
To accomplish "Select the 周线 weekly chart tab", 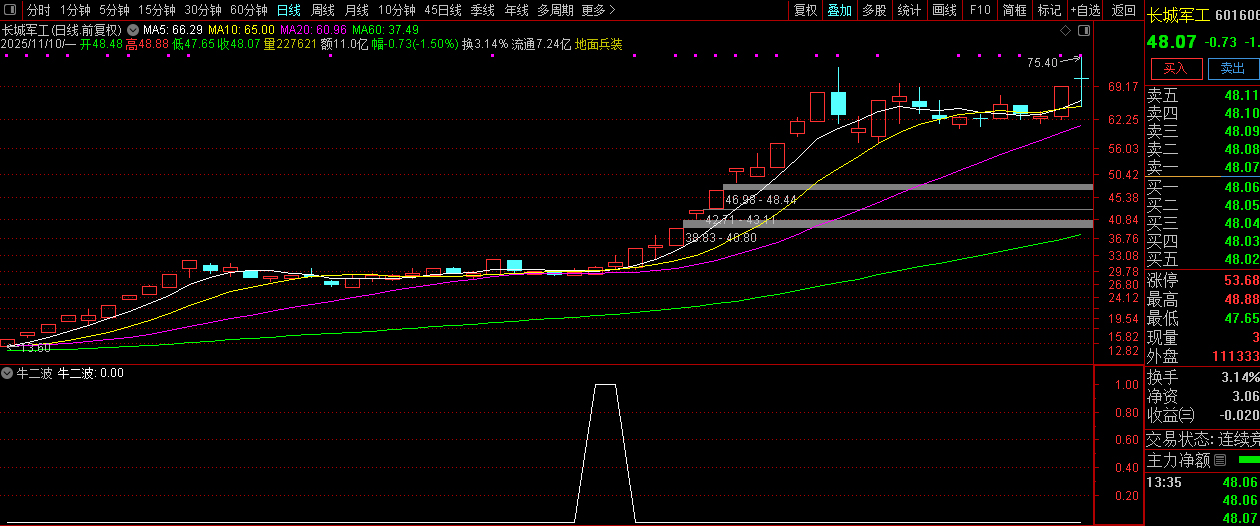I will pyautogui.click(x=323, y=10).
